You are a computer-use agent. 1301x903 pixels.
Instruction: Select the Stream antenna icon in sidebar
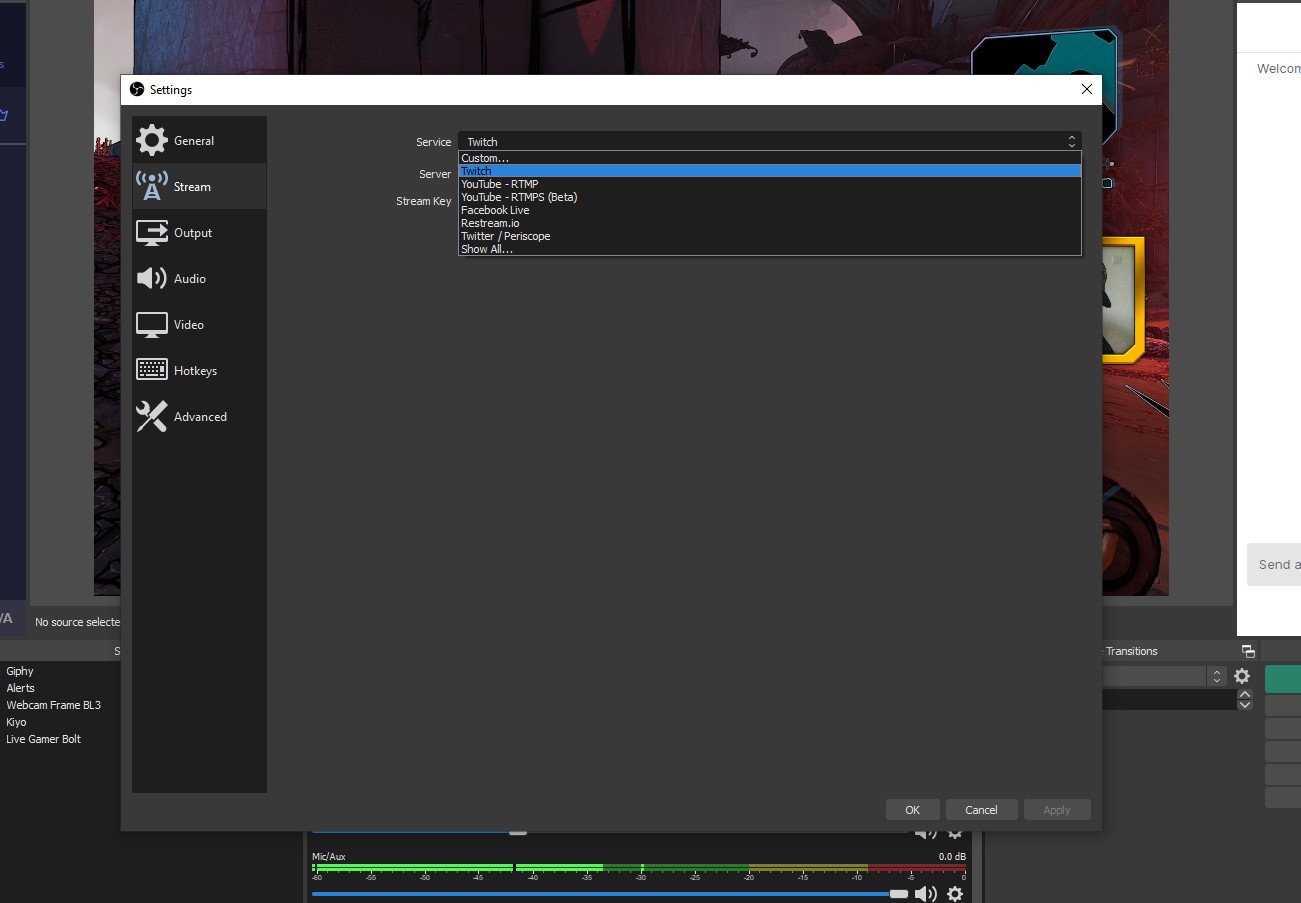[152, 186]
